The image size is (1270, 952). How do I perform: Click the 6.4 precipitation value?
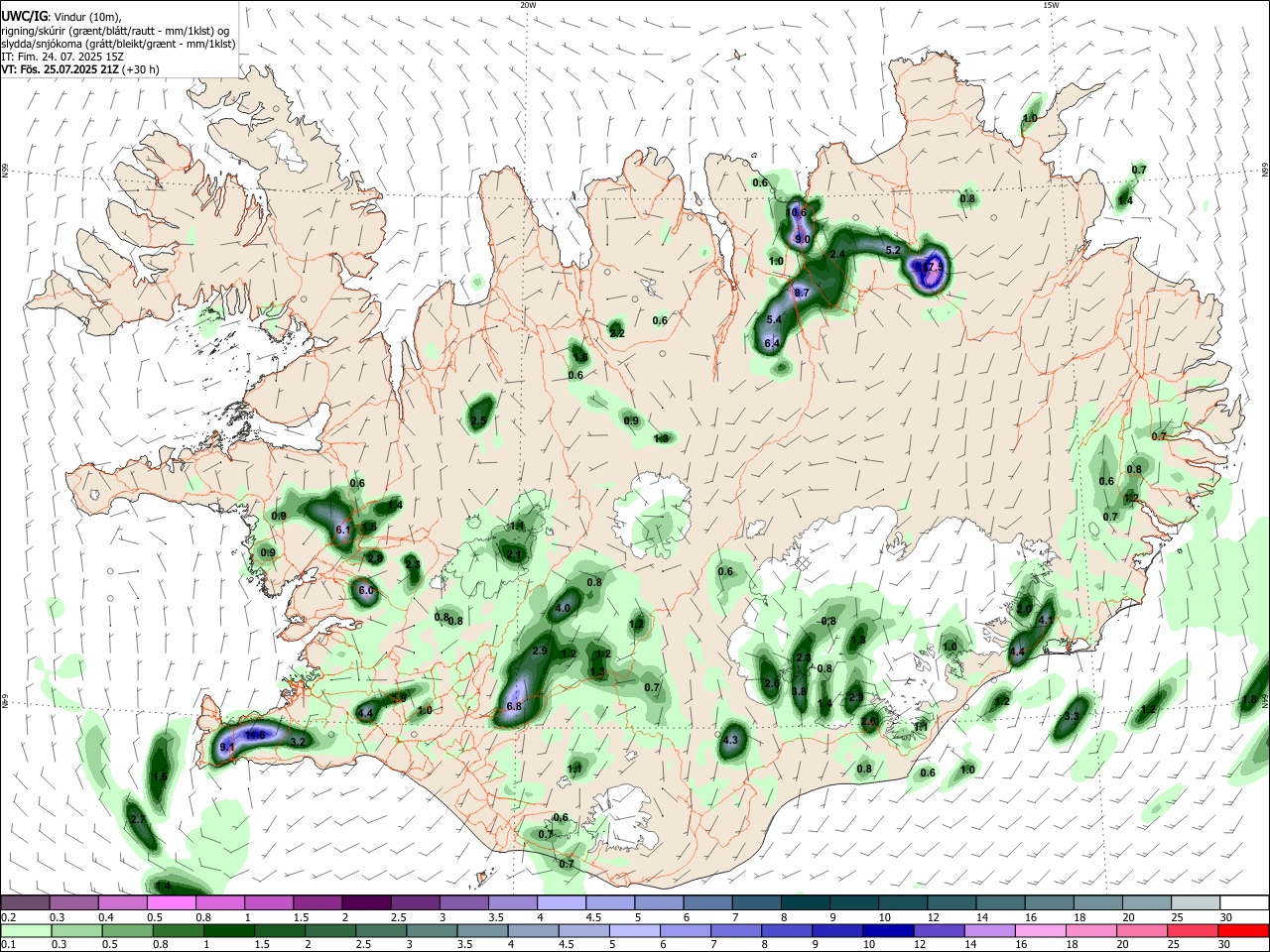[x=772, y=343]
